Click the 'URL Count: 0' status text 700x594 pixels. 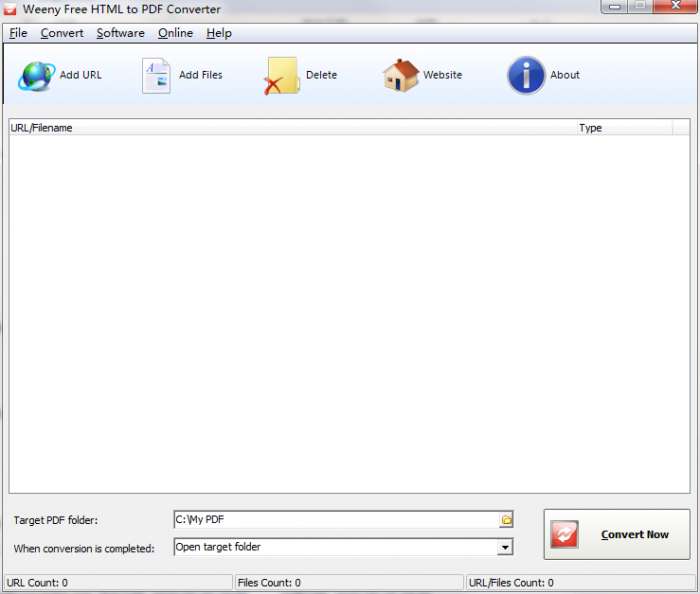37,583
